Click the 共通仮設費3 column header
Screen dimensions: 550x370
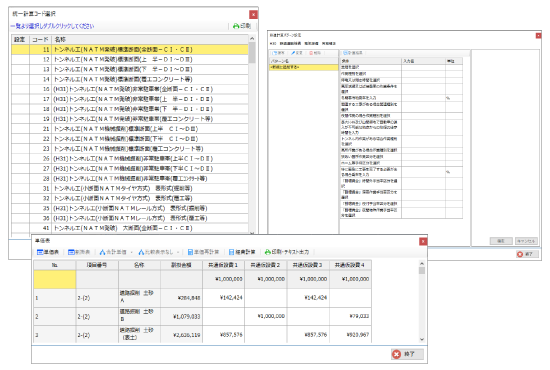[x=308, y=265]
